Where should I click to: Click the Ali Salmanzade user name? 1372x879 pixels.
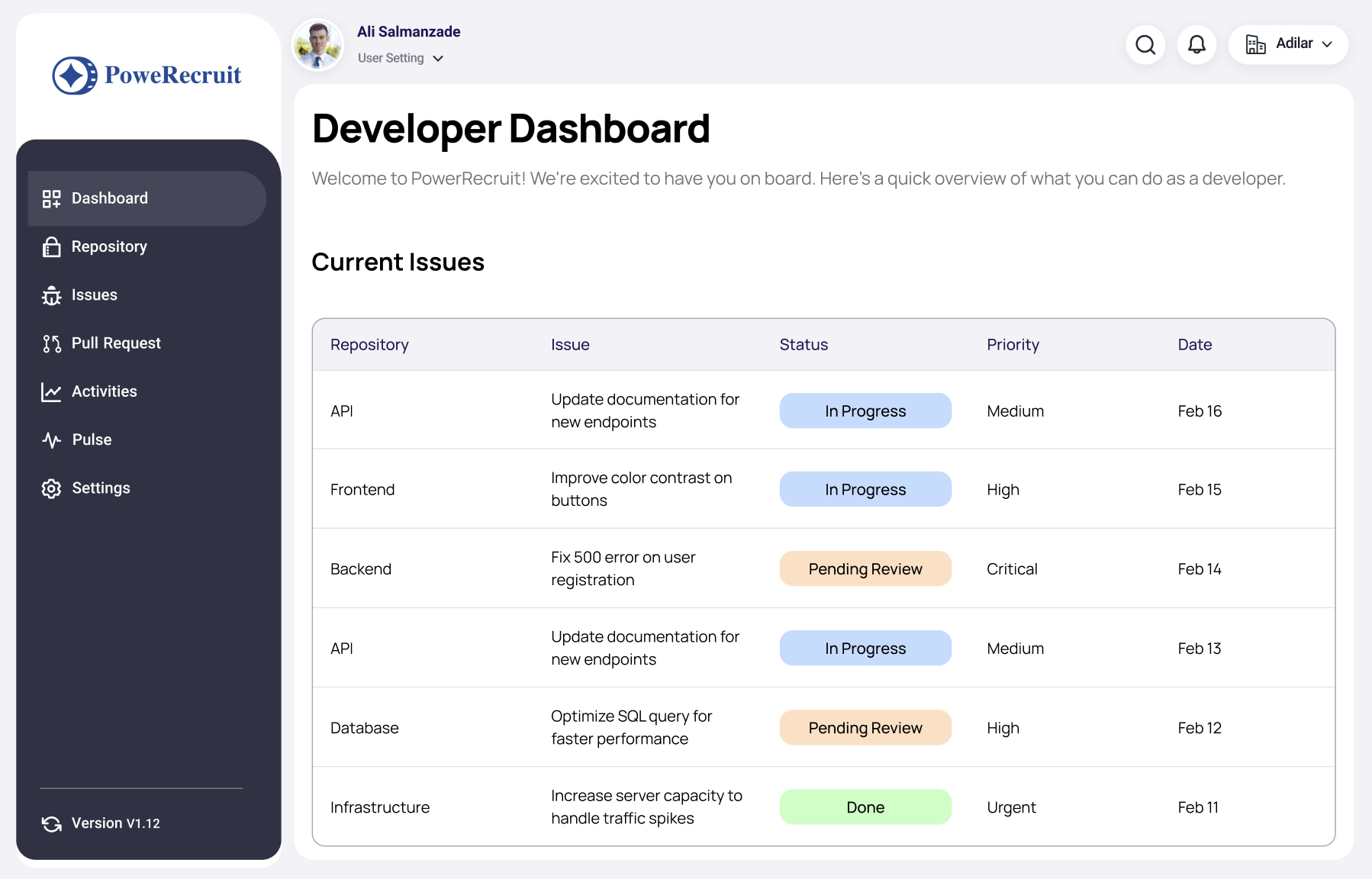click(x=408, y=32)
